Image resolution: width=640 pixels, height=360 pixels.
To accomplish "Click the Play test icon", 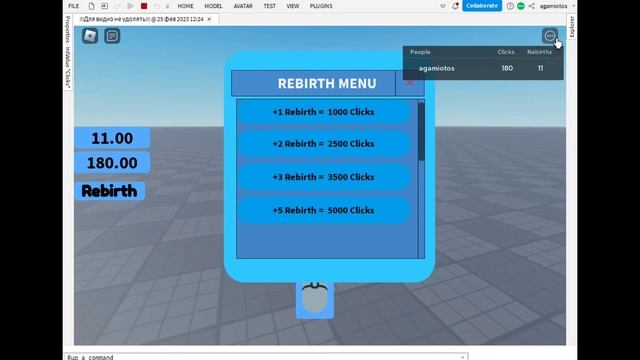I will [131, 6].
